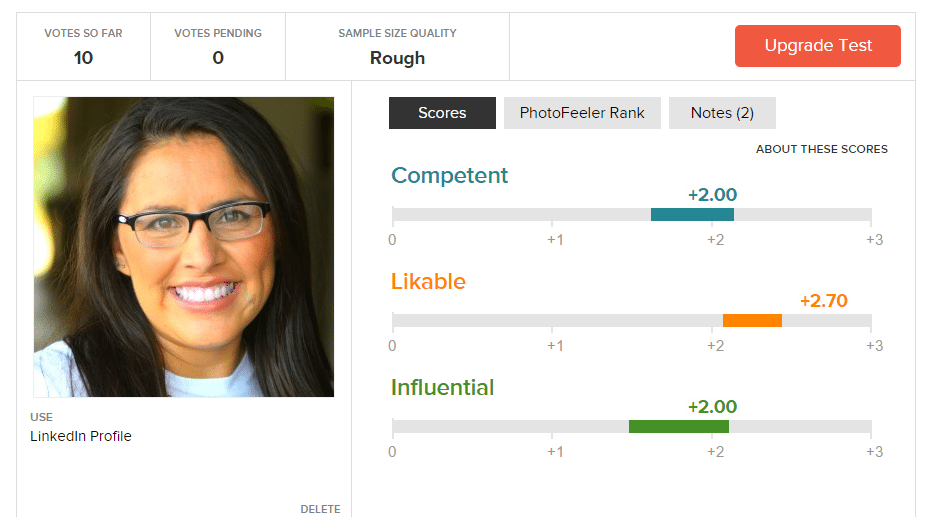
Task: Switch to the PhotoFeeler Rank tab
Action: click(x=582, y=113)
